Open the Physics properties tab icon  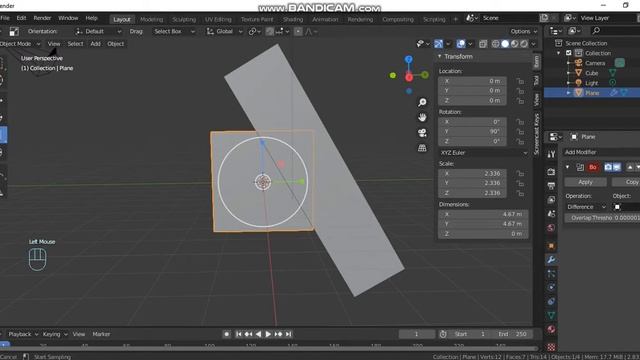tap(551, 287)
